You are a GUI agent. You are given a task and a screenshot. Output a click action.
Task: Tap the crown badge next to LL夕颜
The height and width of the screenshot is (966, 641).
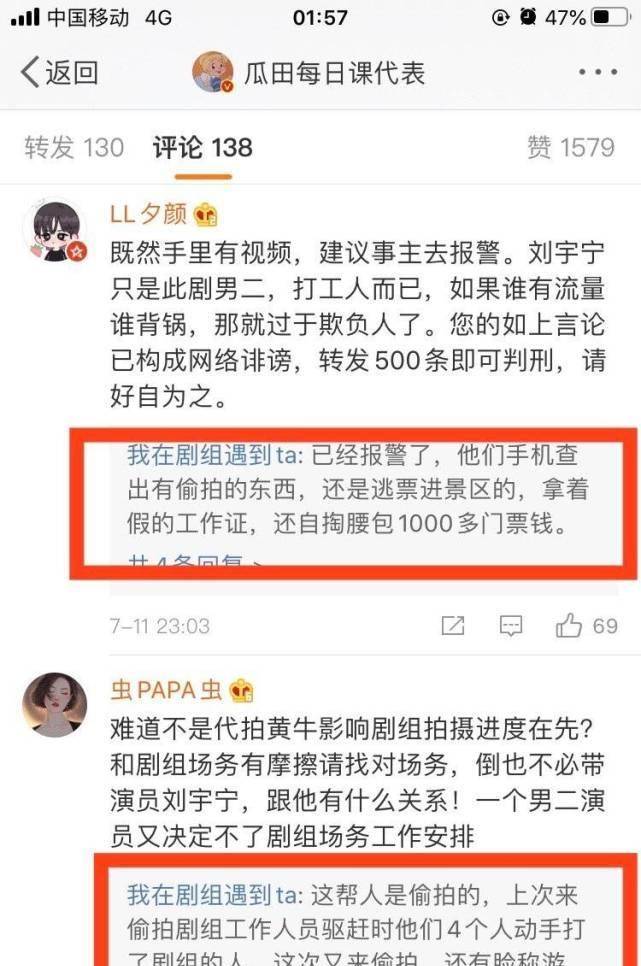[205, 215]
